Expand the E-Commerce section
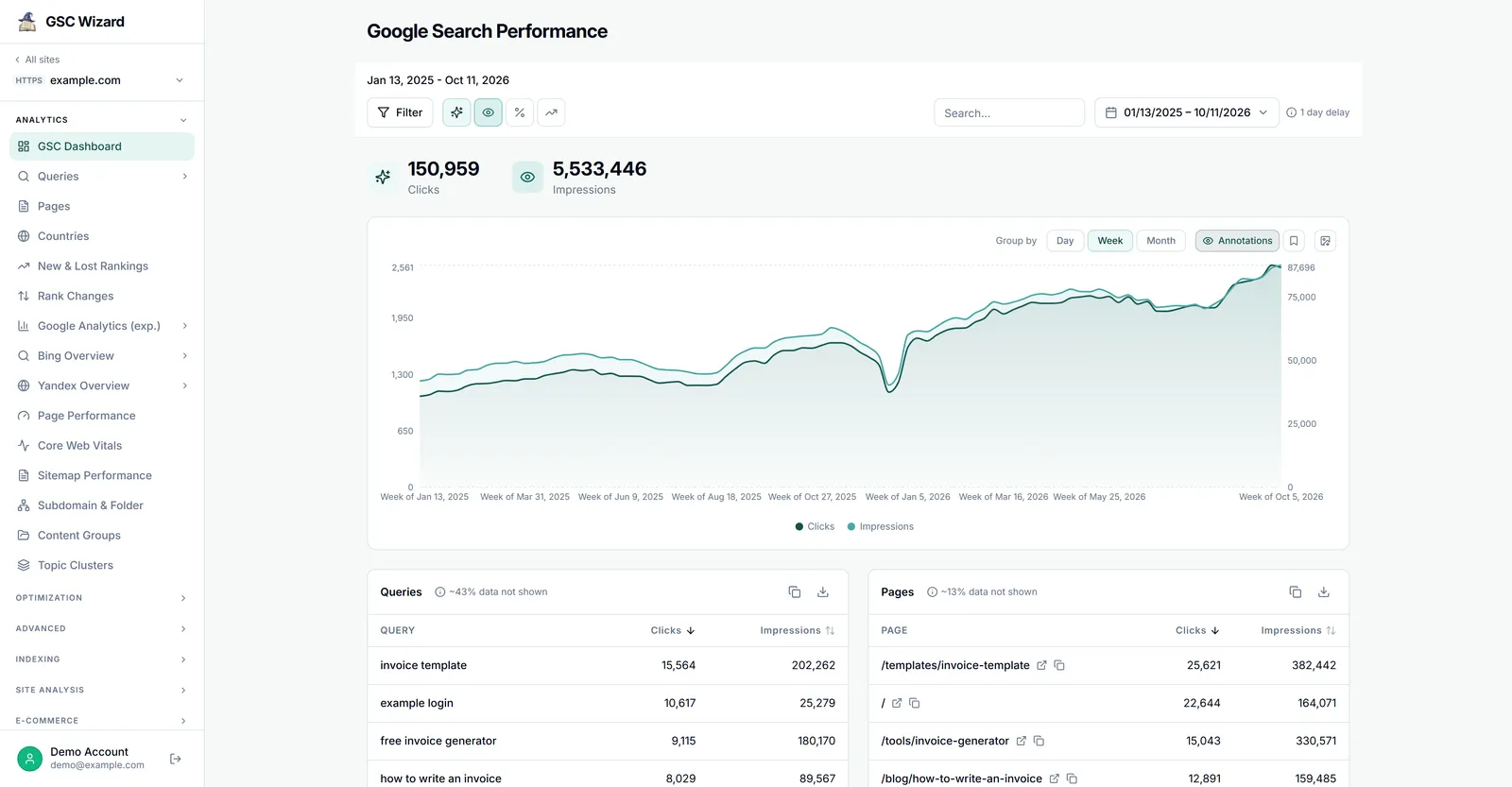1512x787 pixels. [x=102, y=721]
